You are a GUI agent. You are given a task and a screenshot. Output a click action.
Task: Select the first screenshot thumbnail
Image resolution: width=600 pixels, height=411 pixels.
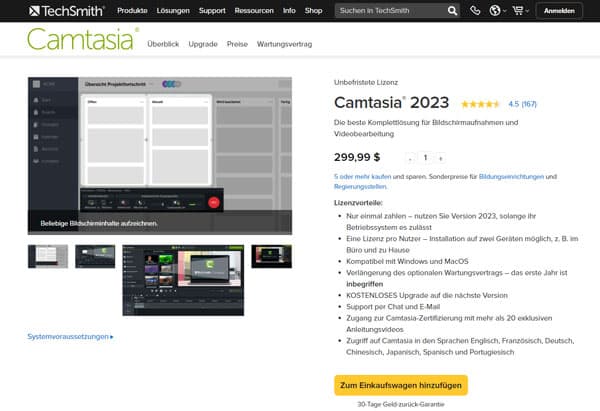point(48,256)
